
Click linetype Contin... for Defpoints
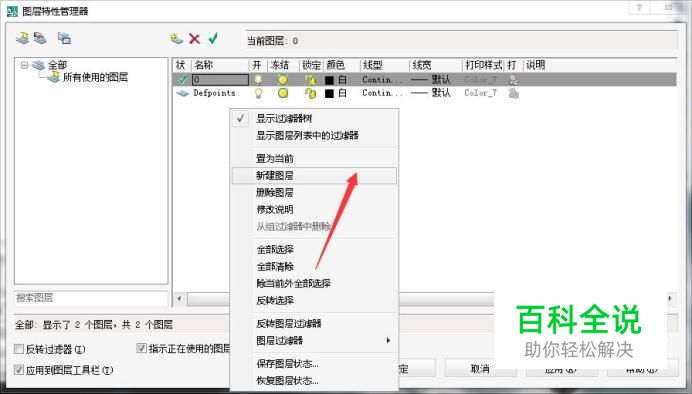382,93
